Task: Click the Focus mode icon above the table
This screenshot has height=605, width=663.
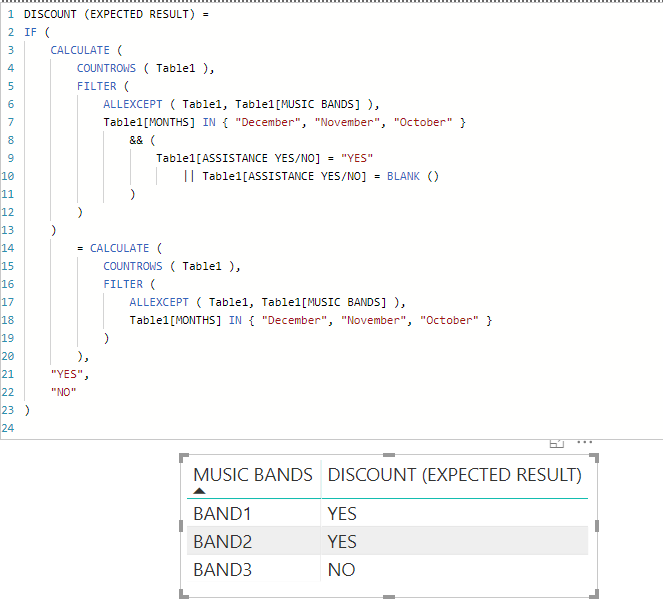Action: click(x=557, y=443)
